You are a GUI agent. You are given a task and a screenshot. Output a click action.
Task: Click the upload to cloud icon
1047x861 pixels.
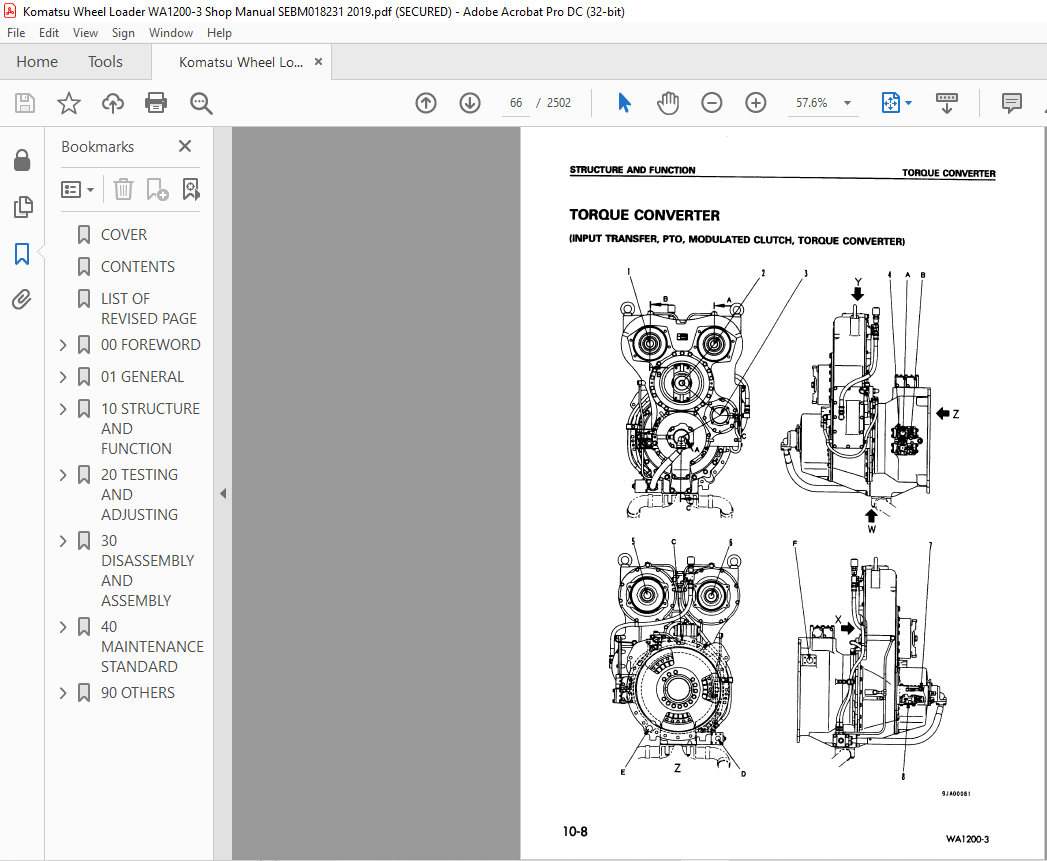coord(113,103)
